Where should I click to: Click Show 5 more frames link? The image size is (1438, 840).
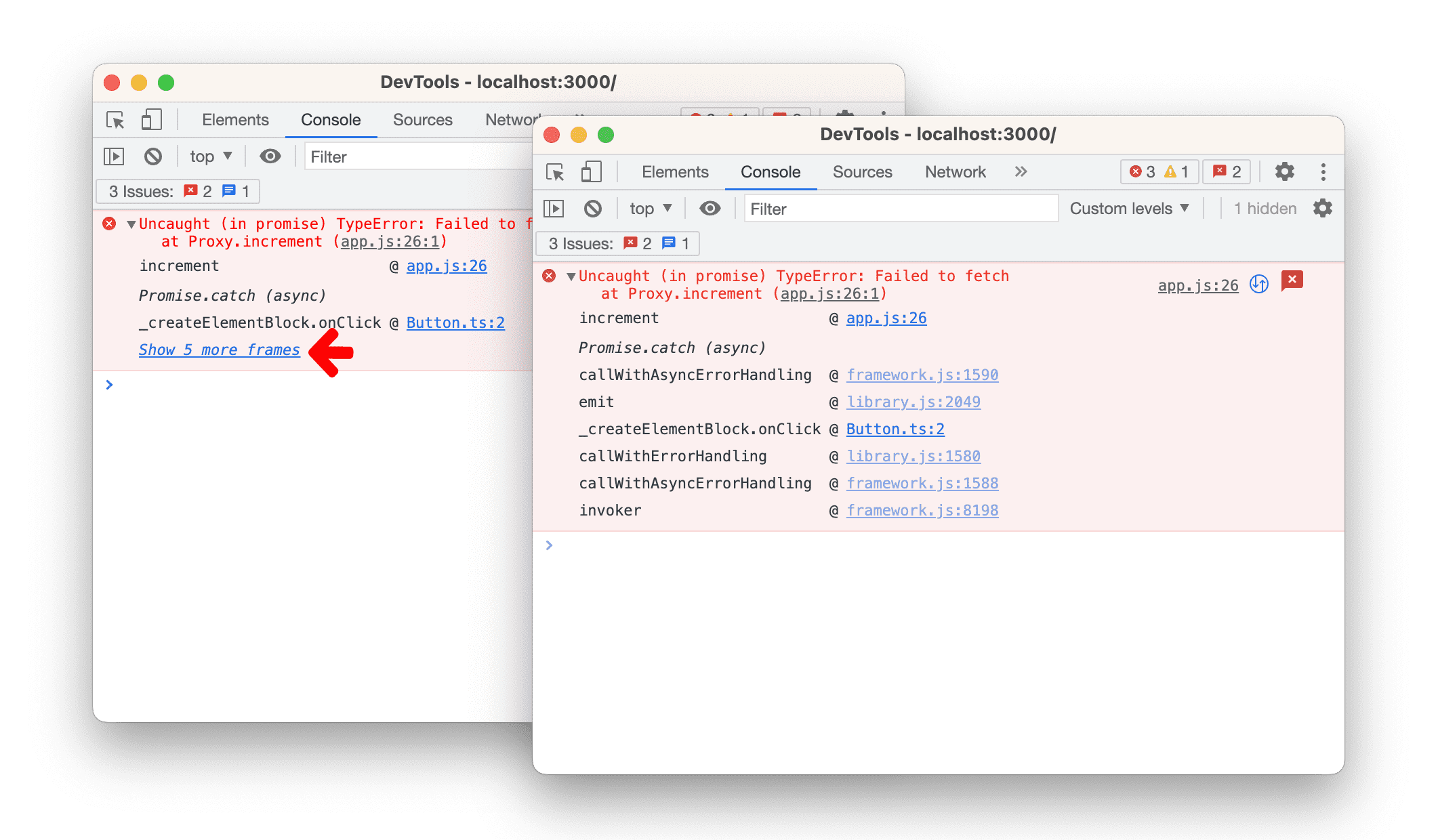(x=219, y=350)
